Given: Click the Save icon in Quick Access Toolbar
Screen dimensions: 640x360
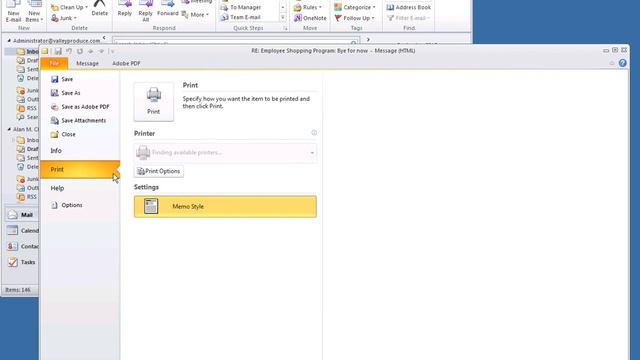Looking at the screenshot, I should (x=58, y=51).
